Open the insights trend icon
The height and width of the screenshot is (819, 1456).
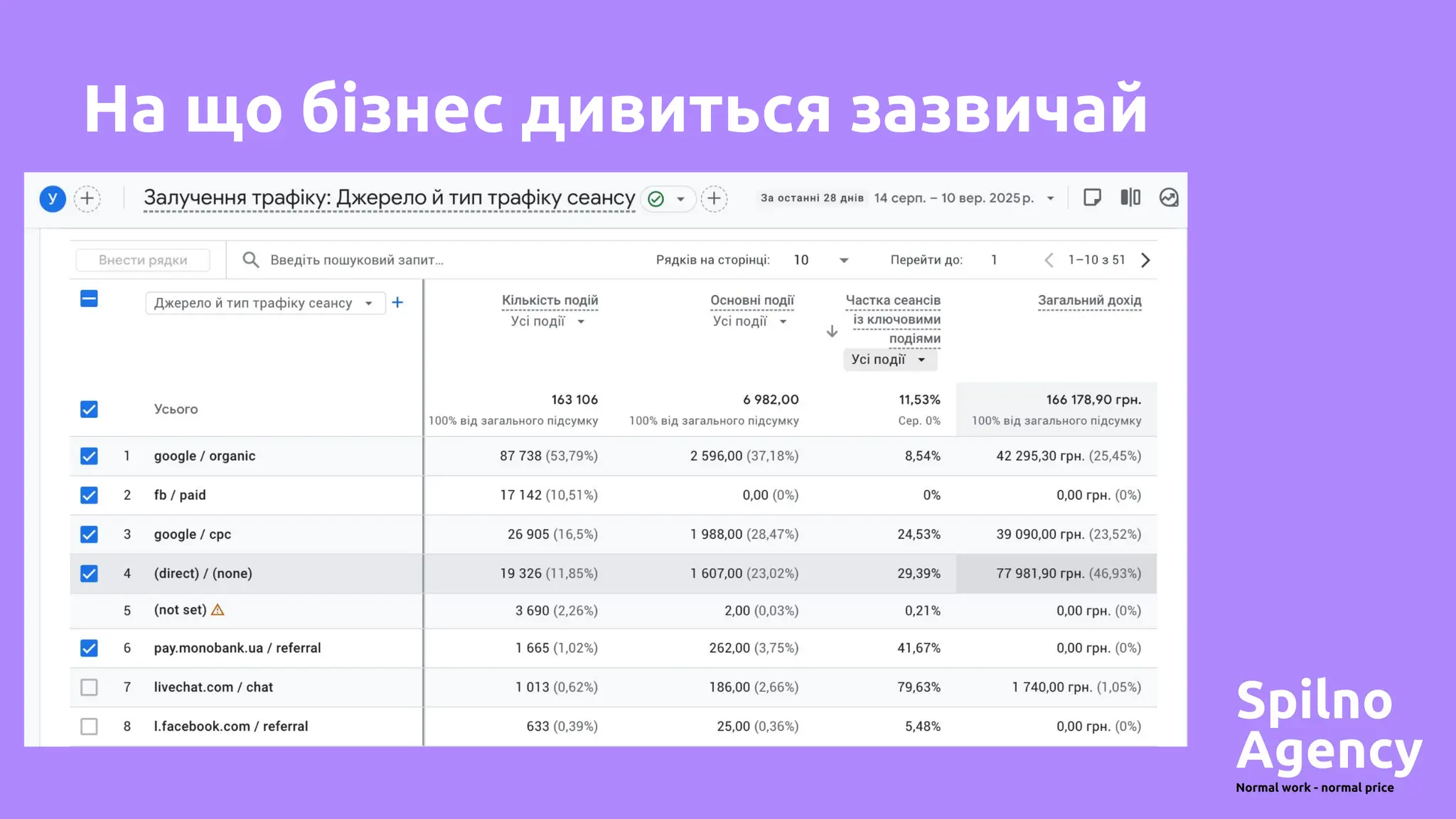pyautogui.click(x=1169, y=198)
